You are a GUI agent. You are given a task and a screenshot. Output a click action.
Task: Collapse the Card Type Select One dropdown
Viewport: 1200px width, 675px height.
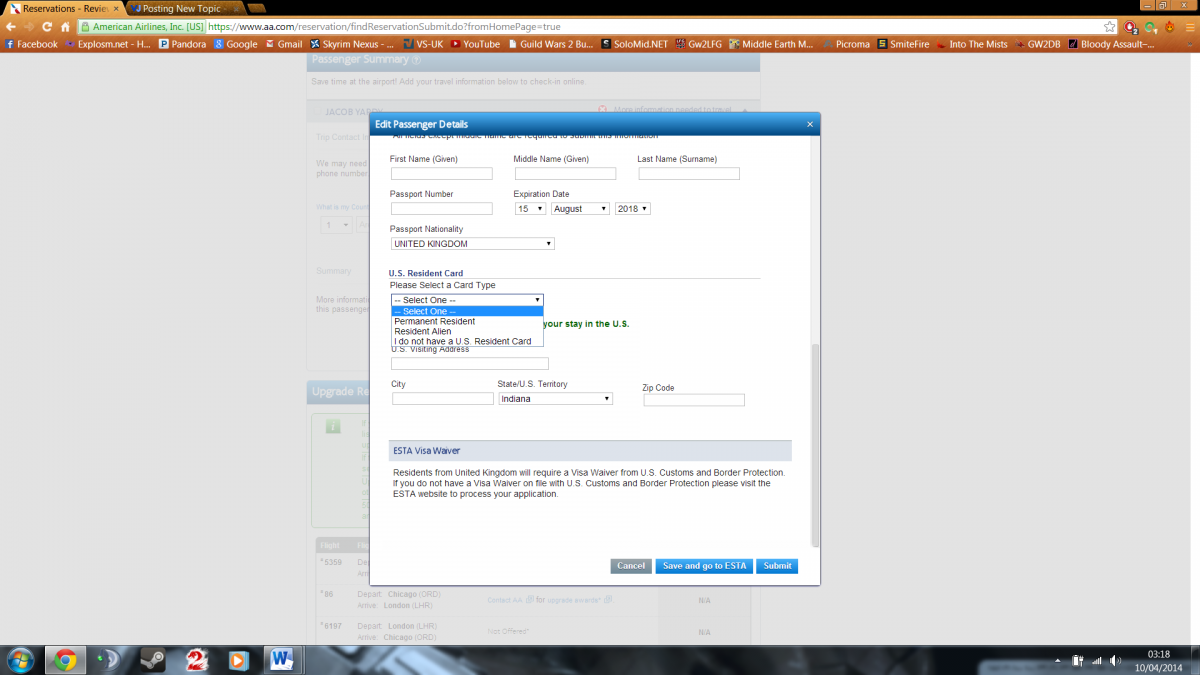[x=467, y=299]
